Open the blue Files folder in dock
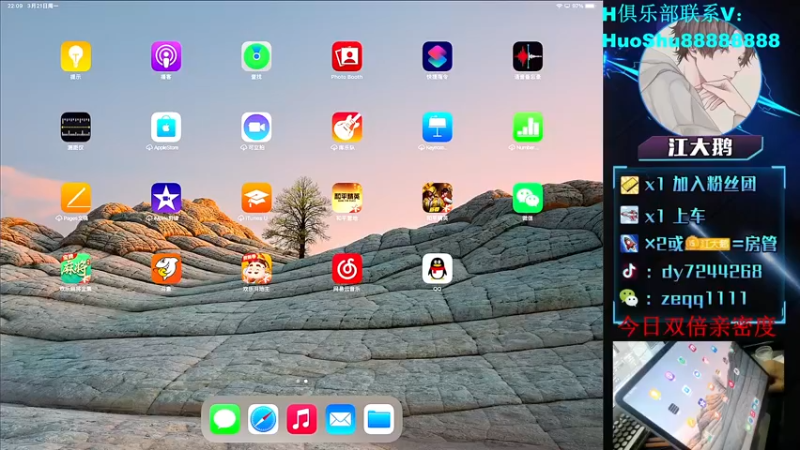800x450 pixels. (x=379, y=419)
